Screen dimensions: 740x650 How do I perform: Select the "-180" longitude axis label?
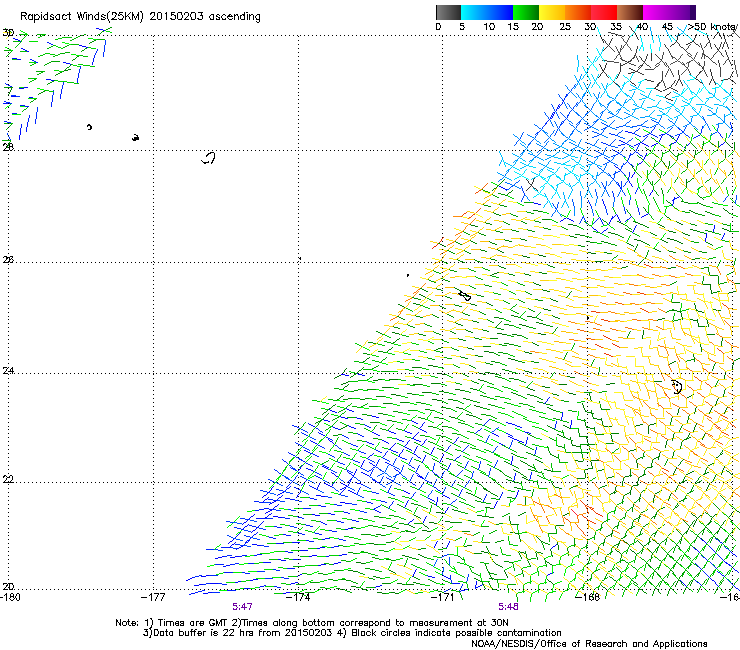(10, 597)
